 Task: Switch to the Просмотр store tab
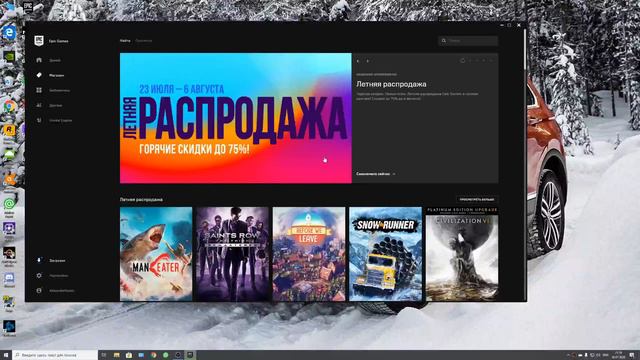[x=144, y=41]
